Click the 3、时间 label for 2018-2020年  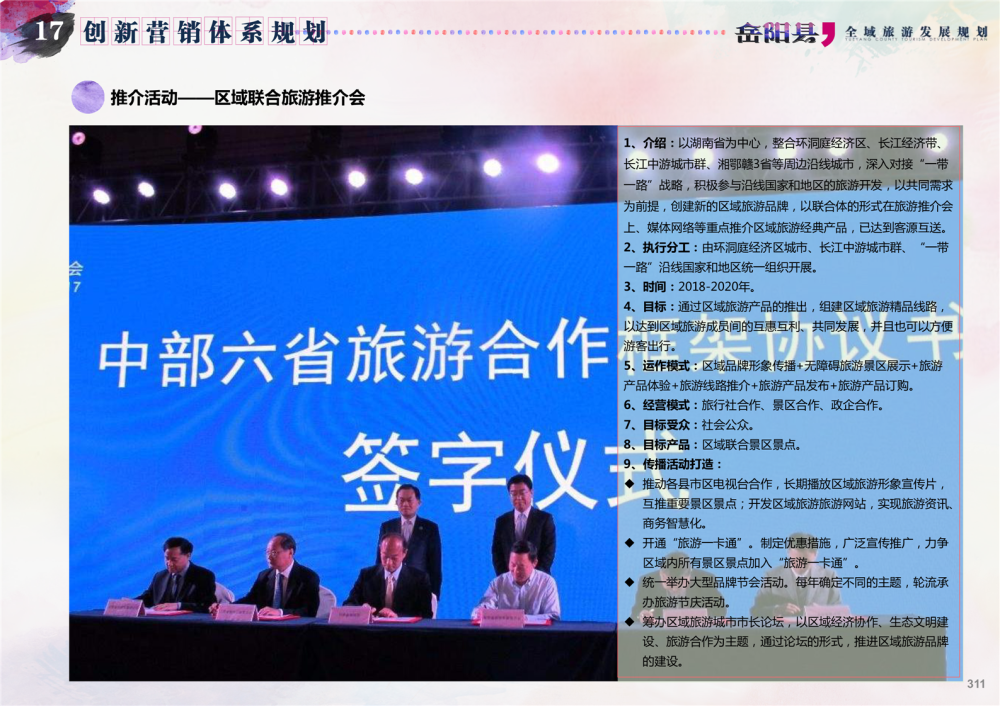tap(647, 286)
